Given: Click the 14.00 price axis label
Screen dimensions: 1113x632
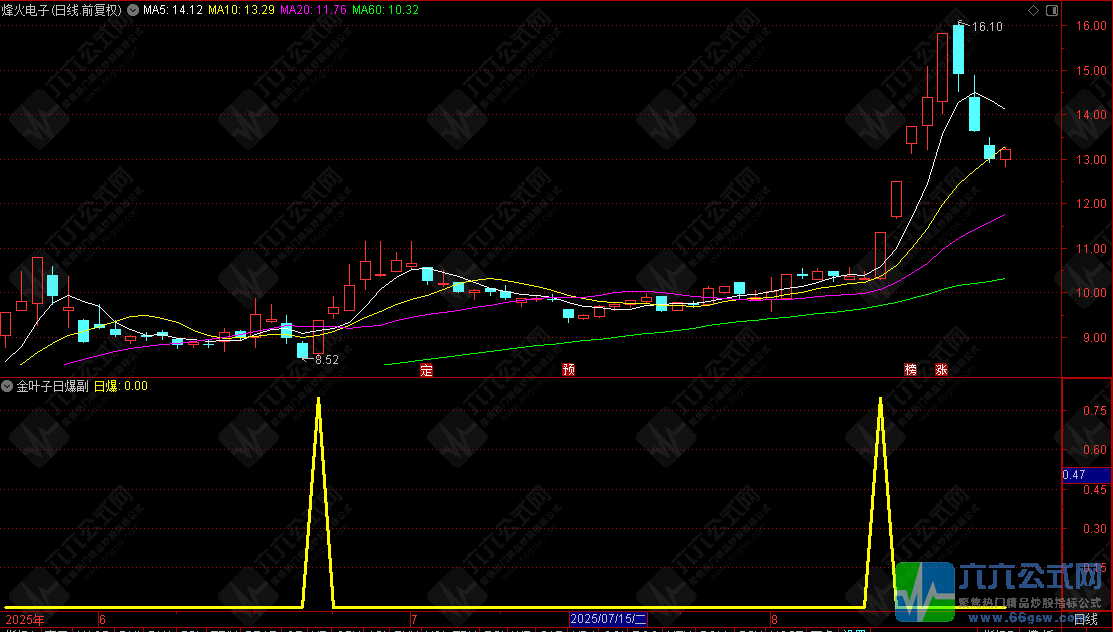Looking at the screenshot, I should (1091, 114).
